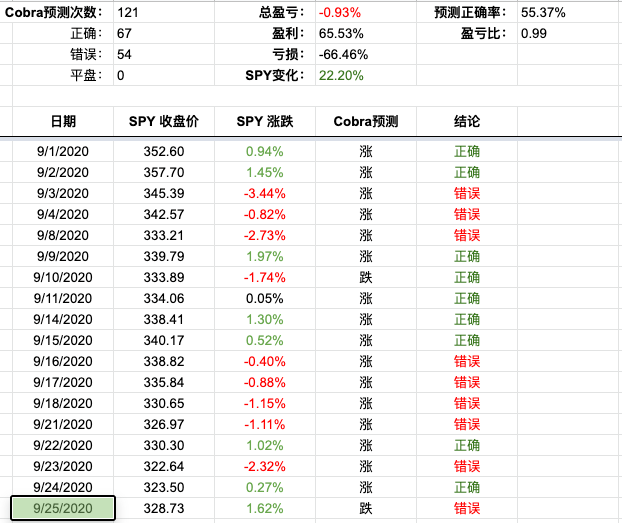Click the Cobra预测 column header
Screen dimensions: 622x523
click(366, 121)
